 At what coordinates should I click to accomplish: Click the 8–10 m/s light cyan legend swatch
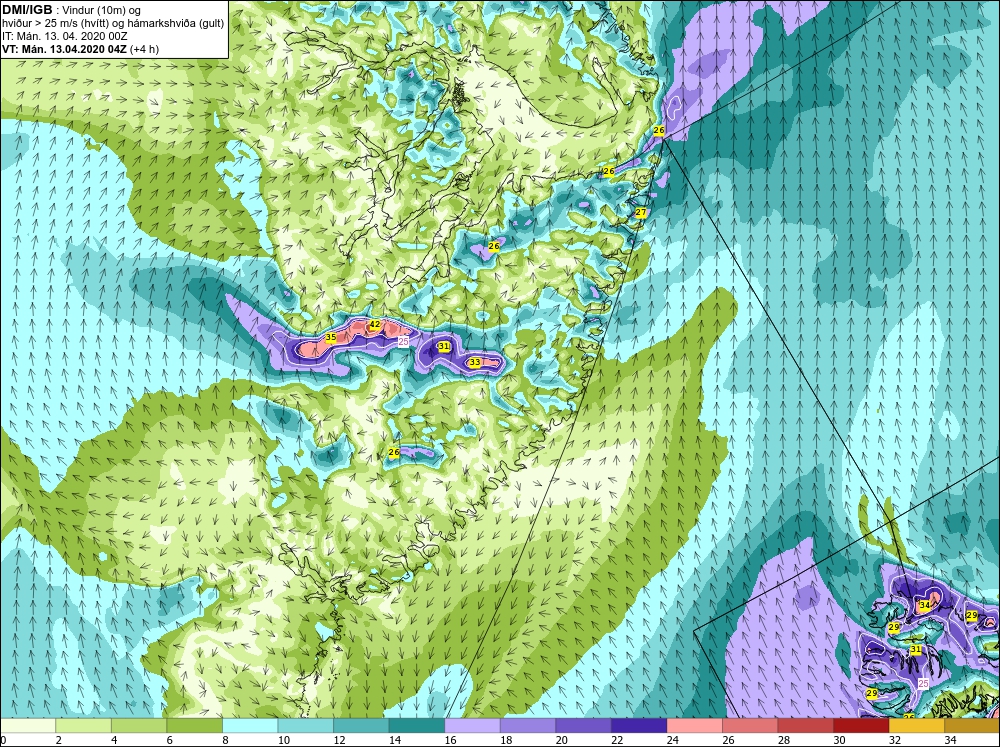pos(250,725)
